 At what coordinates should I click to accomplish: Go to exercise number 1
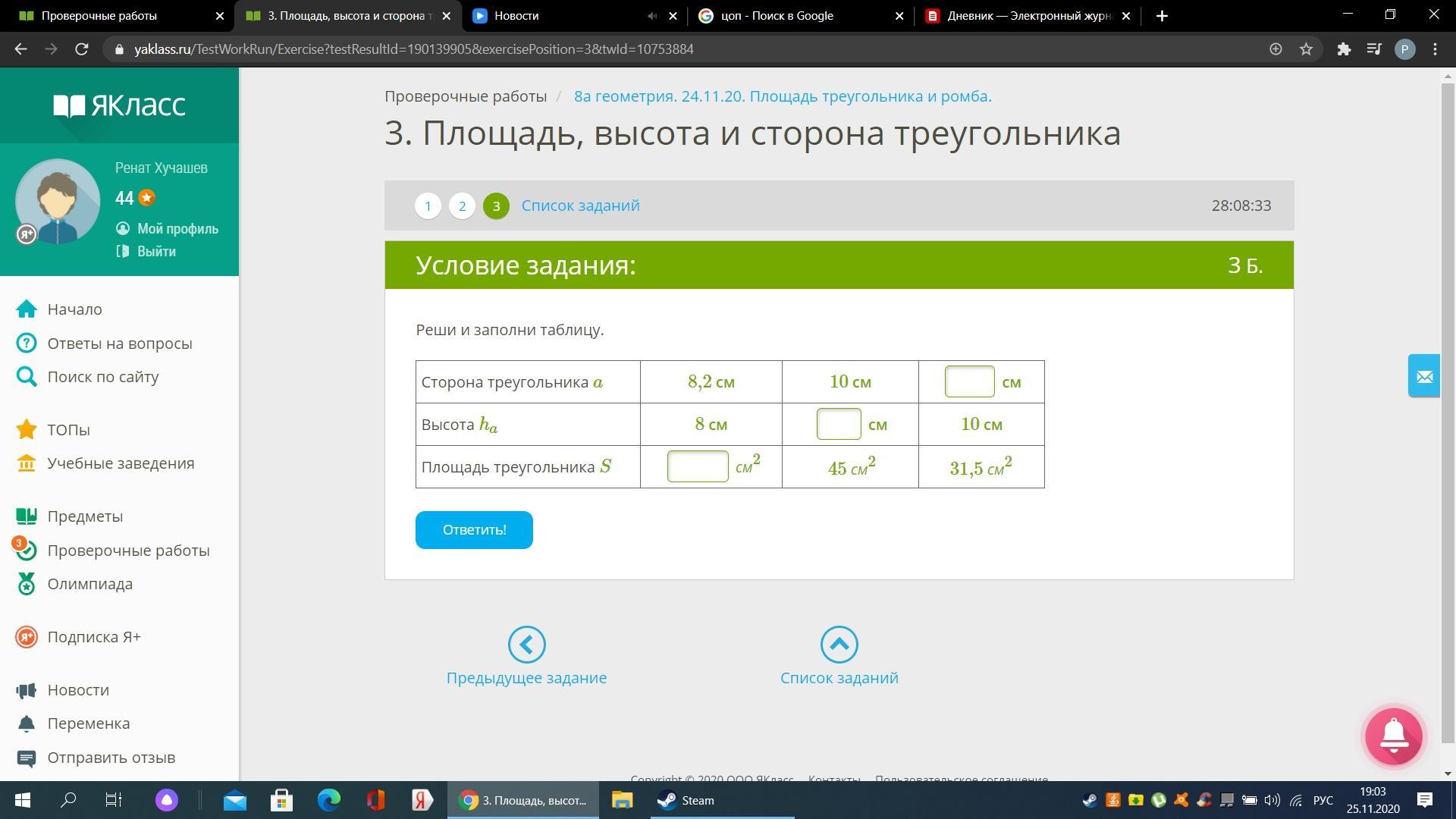click(428, 206)
